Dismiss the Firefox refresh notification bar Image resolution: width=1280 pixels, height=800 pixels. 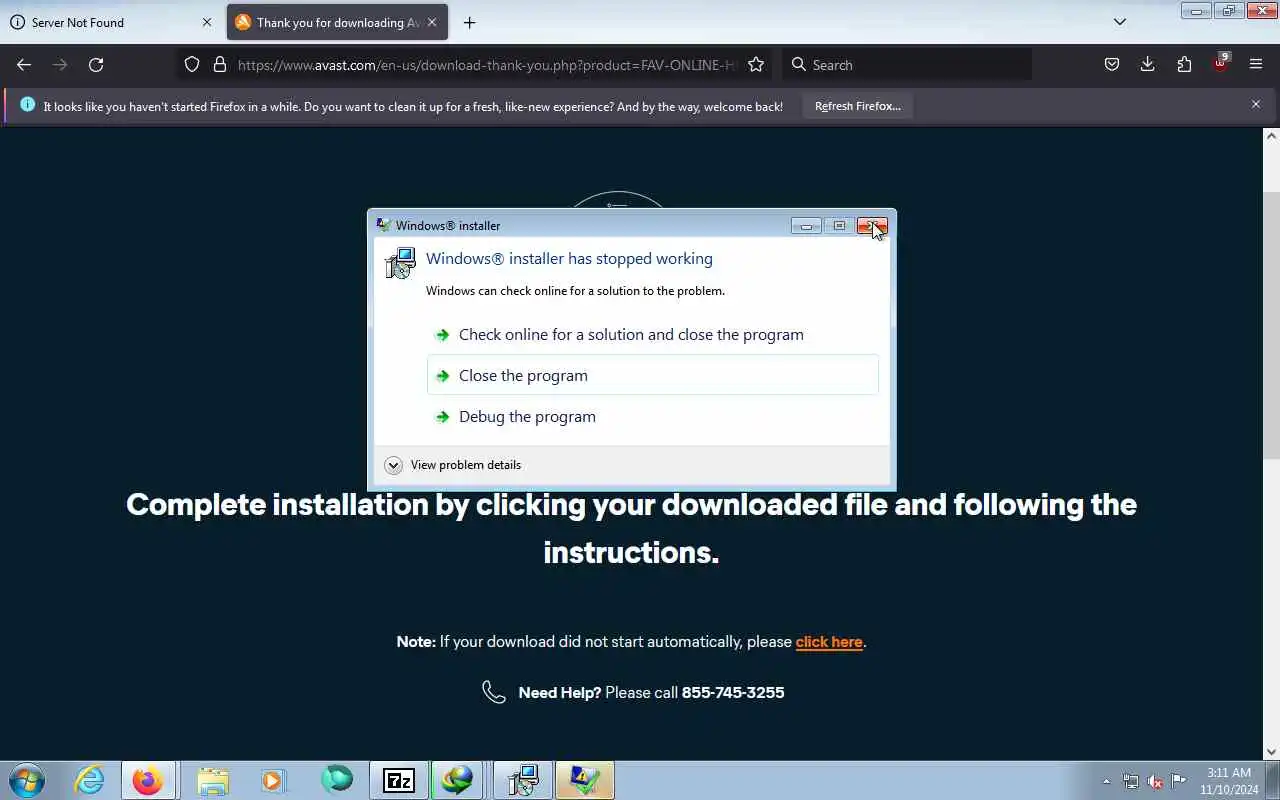click(x=1256, y=104)
